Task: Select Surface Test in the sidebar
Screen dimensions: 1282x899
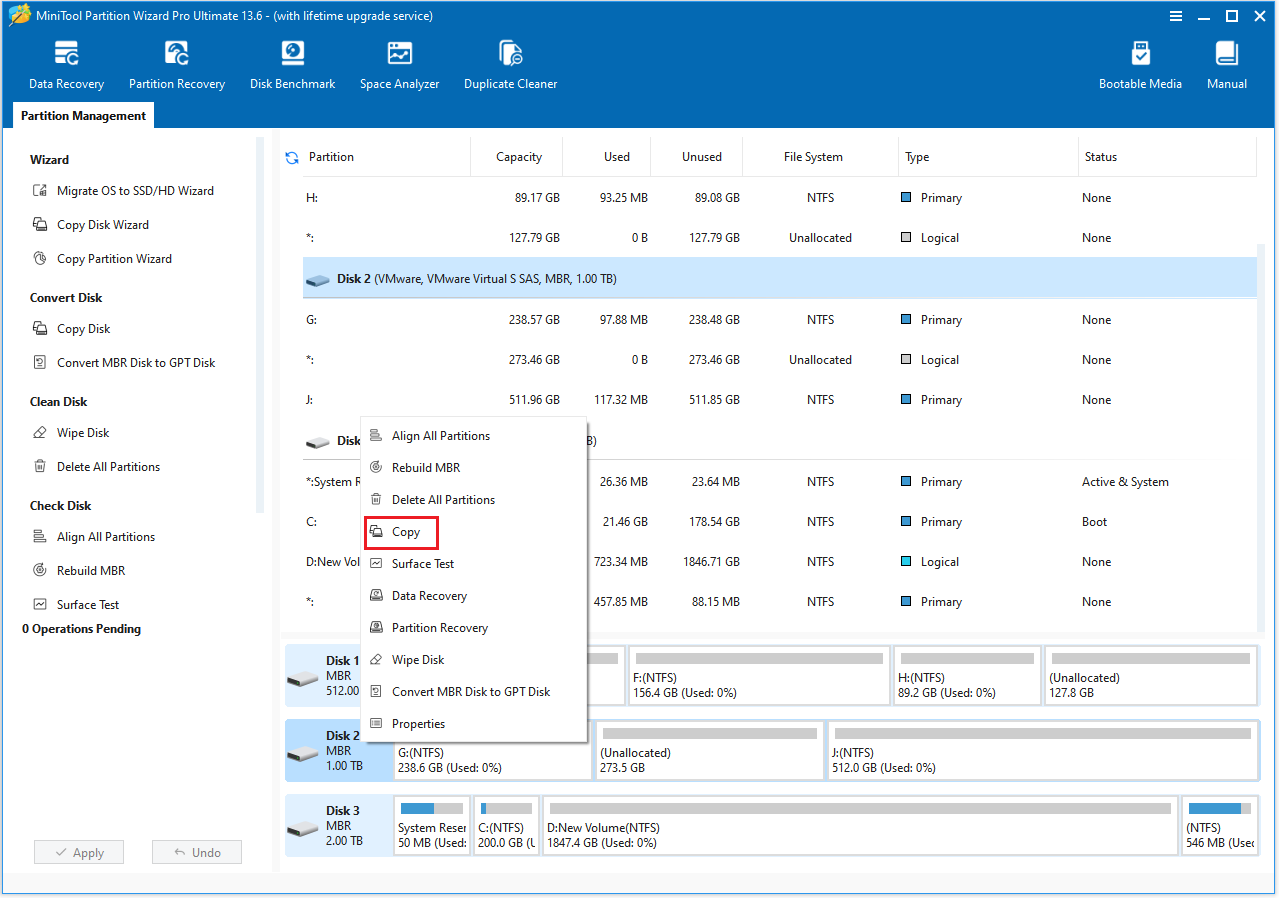Action: pyautogui.click(x=76, y=605)
